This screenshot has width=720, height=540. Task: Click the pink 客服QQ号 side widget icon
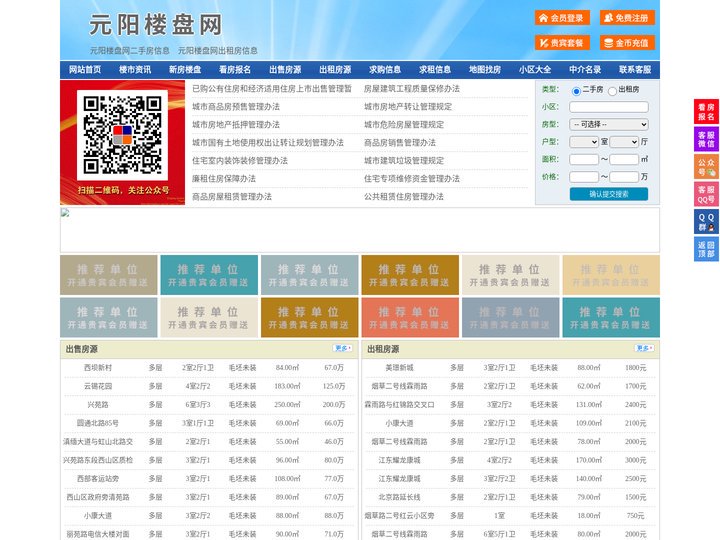(x=706, y=194)
